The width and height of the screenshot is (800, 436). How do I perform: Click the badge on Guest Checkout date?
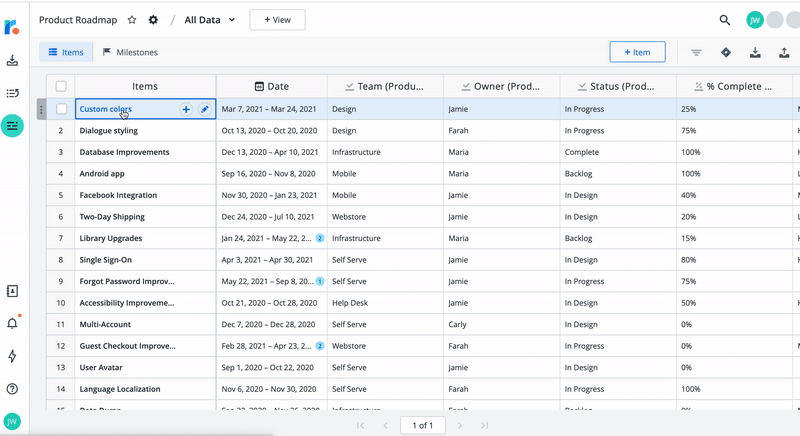[x=320, y=346]
